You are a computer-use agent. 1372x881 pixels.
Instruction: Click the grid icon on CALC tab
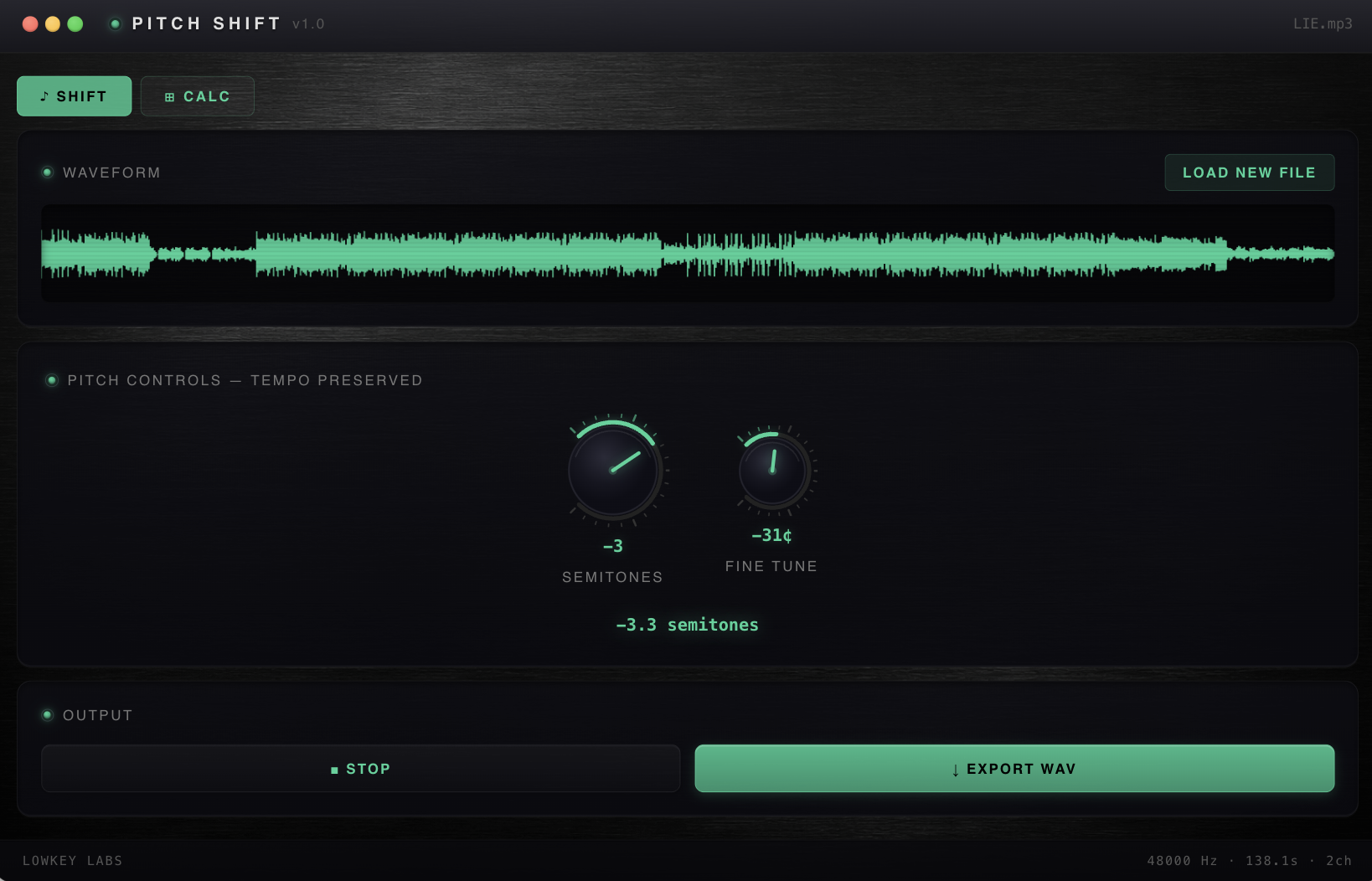(170, 97)
